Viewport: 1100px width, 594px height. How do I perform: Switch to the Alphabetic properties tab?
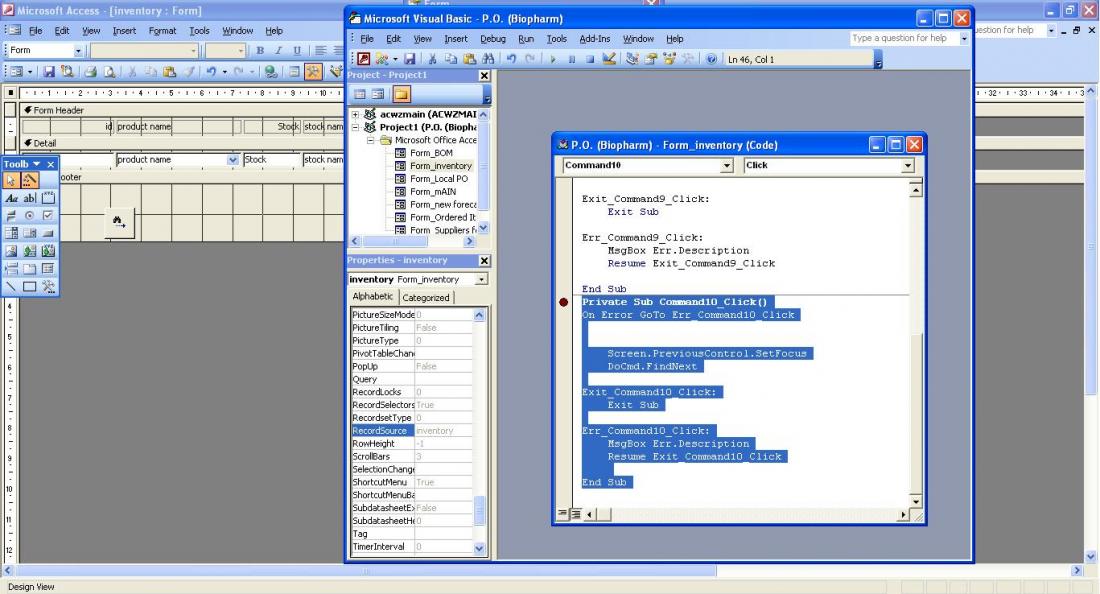click(373, 297)
